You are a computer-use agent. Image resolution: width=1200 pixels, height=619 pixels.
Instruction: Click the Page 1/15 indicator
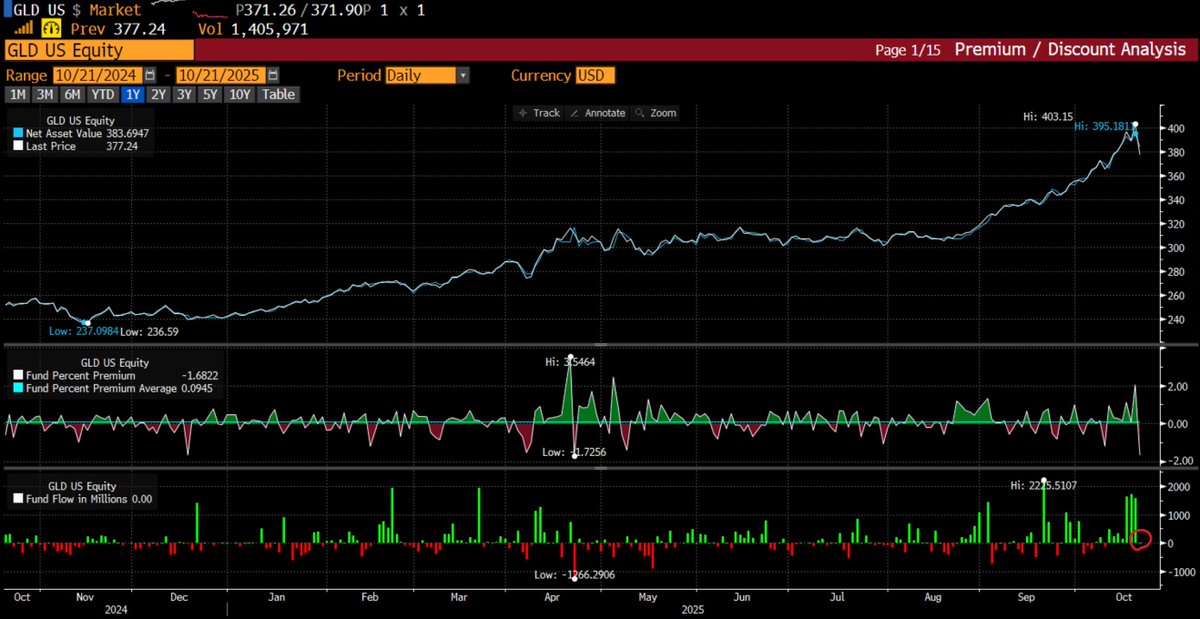[908, 50]
